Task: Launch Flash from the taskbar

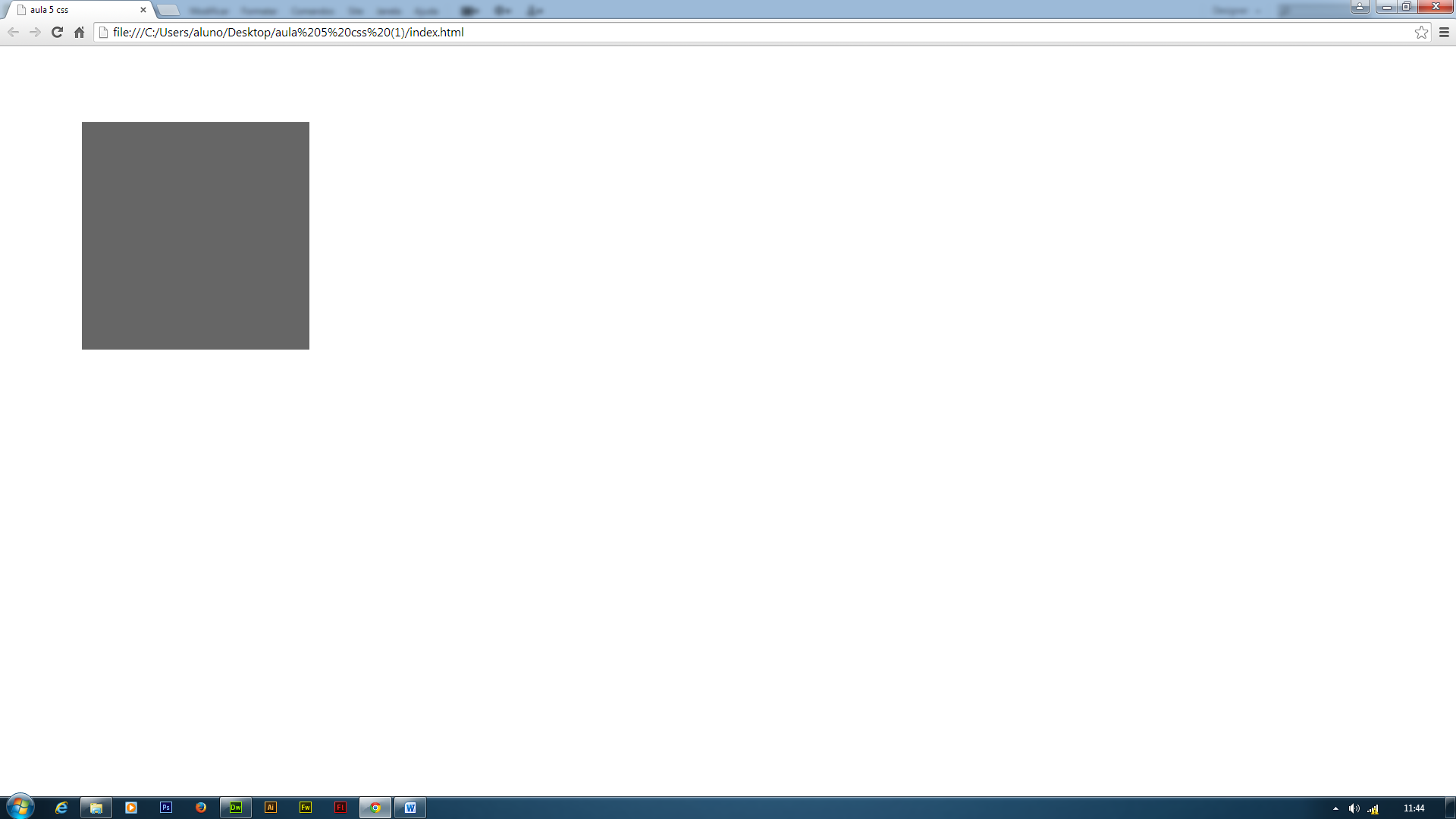Action: pyautogui.click(x=340, y=808)
